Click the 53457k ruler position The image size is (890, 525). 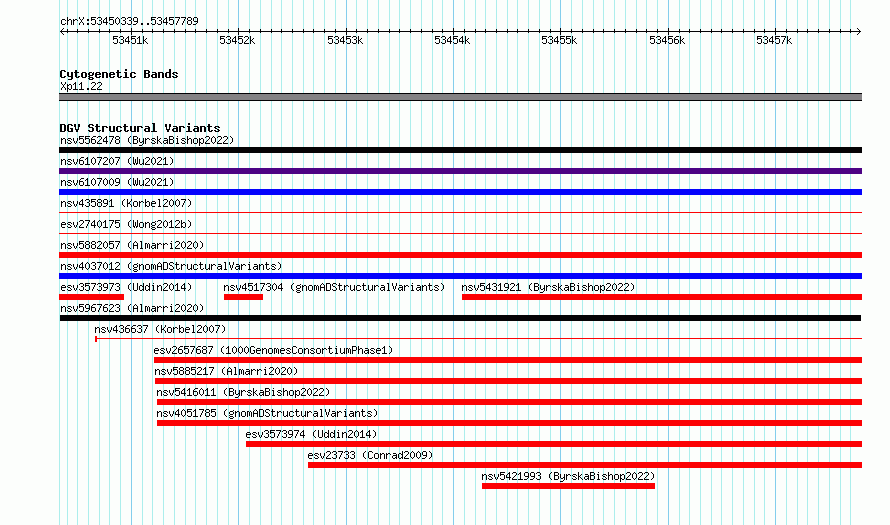[774, 40]
